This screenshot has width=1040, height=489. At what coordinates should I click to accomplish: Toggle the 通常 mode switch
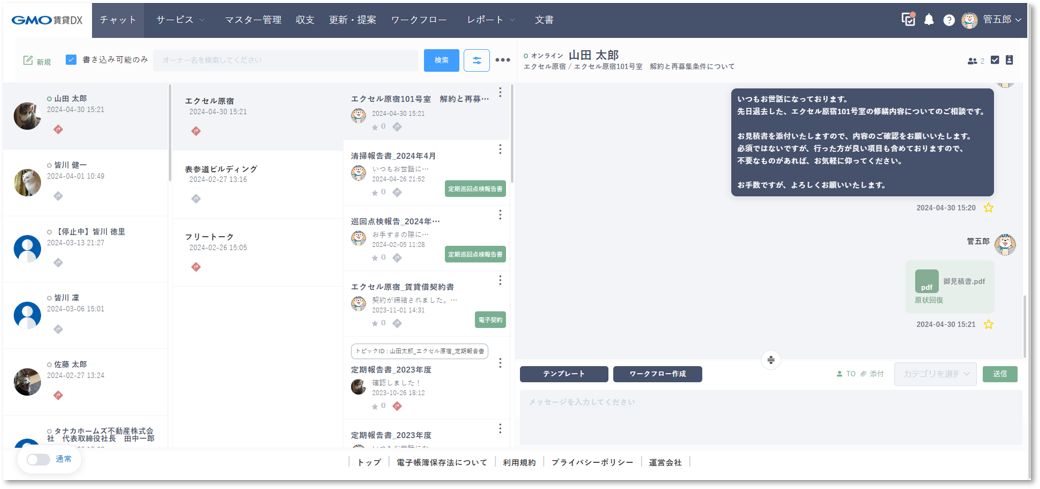(x=38, y=459)
